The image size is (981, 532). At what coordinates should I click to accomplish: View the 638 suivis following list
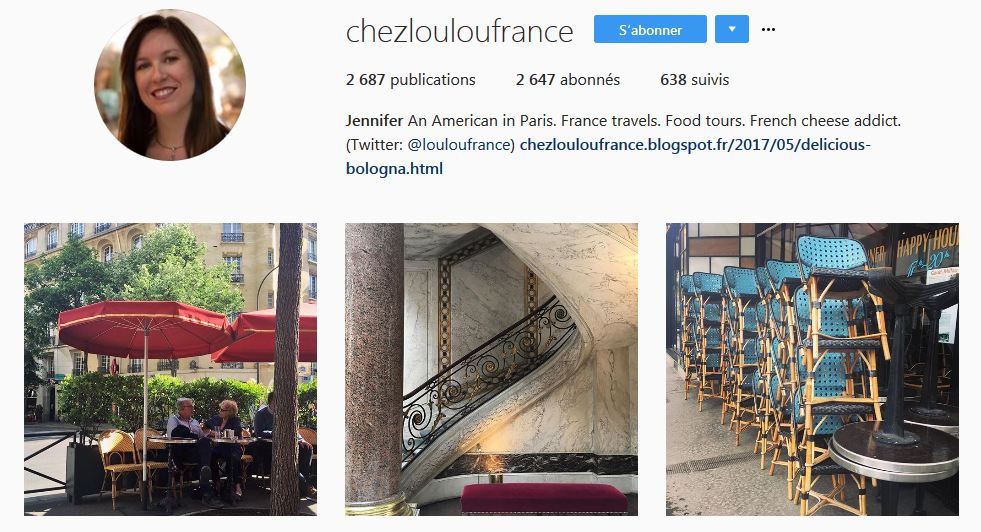[x=694, y=79]
